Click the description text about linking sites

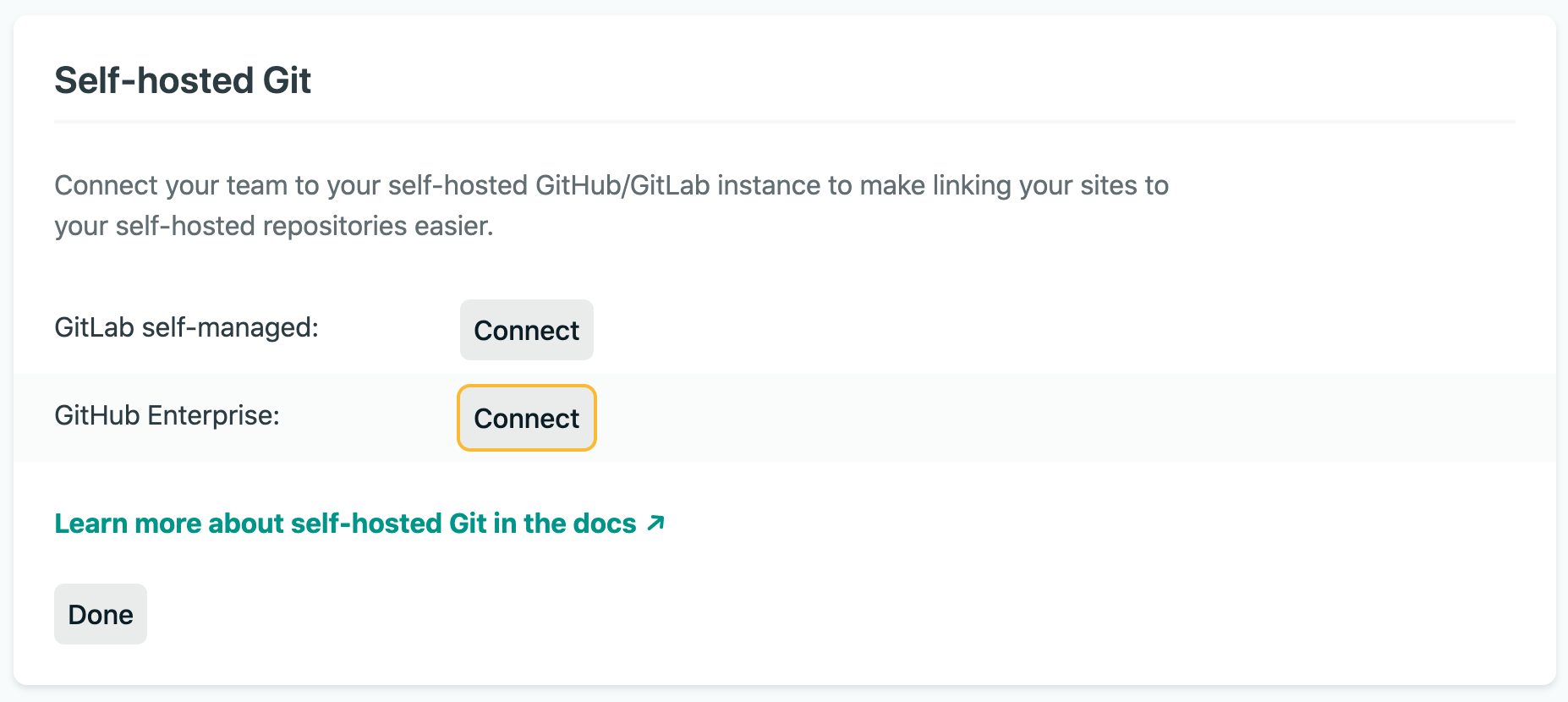(611, 205)
